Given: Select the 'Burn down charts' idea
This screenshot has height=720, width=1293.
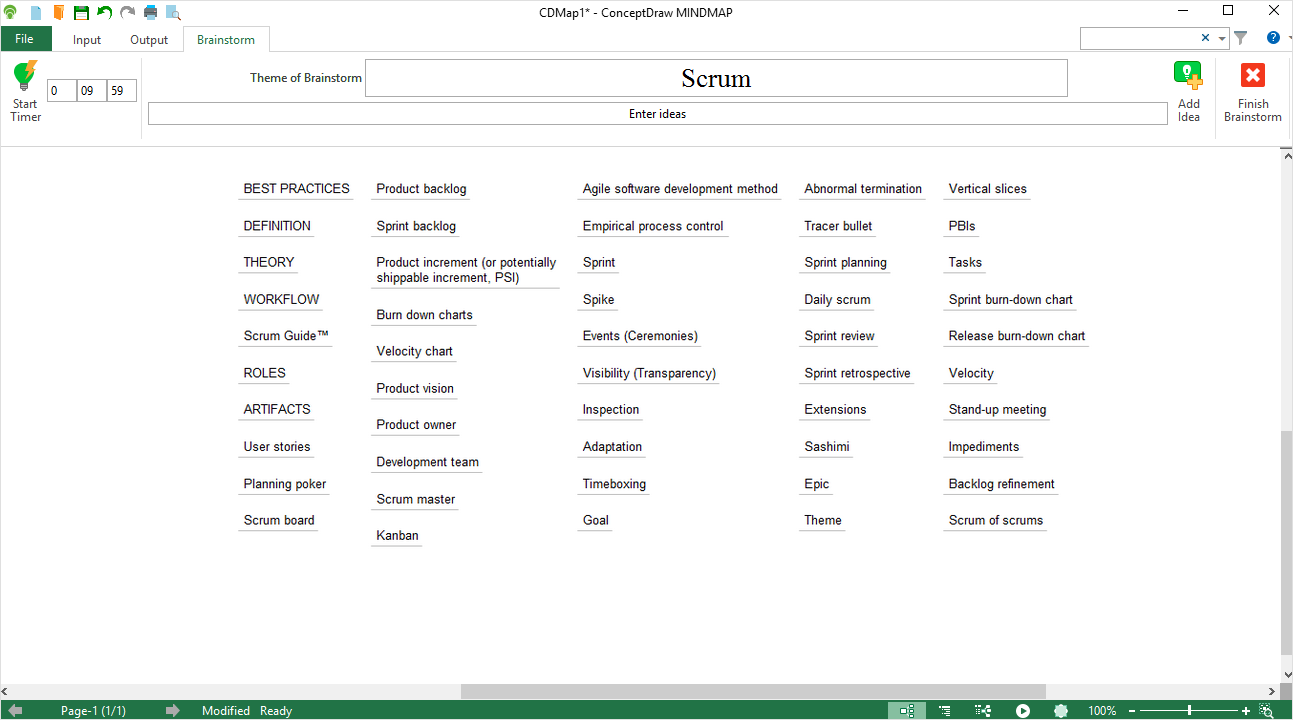Looking at the screenshot, I should click(x=424, y=315).
